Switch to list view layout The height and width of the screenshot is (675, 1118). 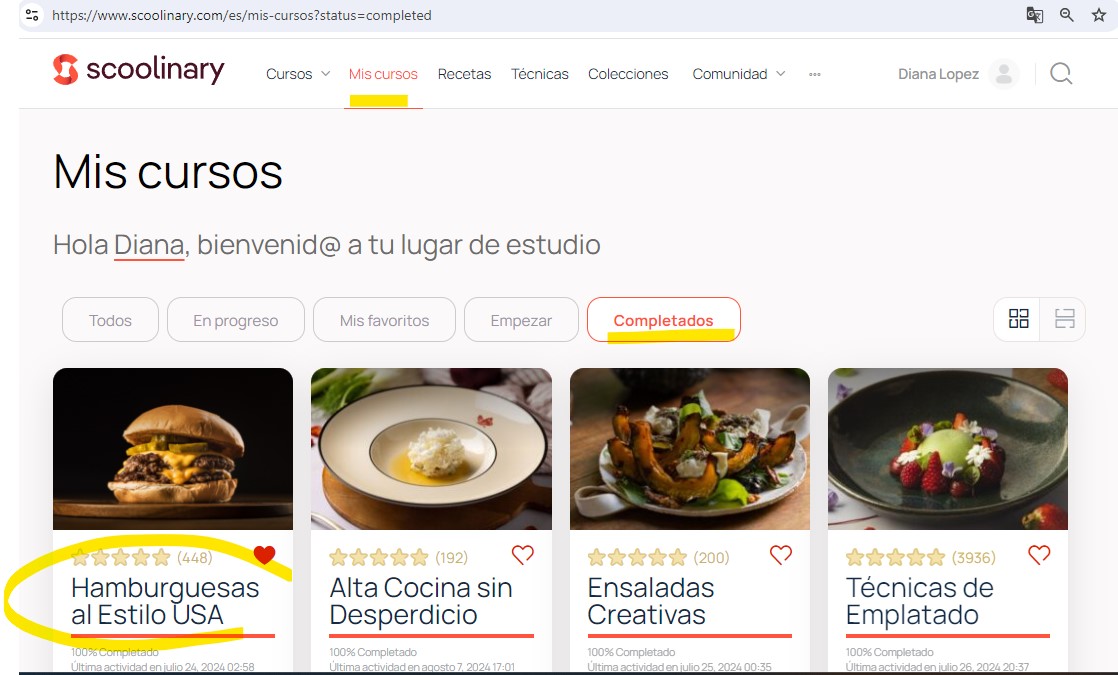(x=1063, y=319)
